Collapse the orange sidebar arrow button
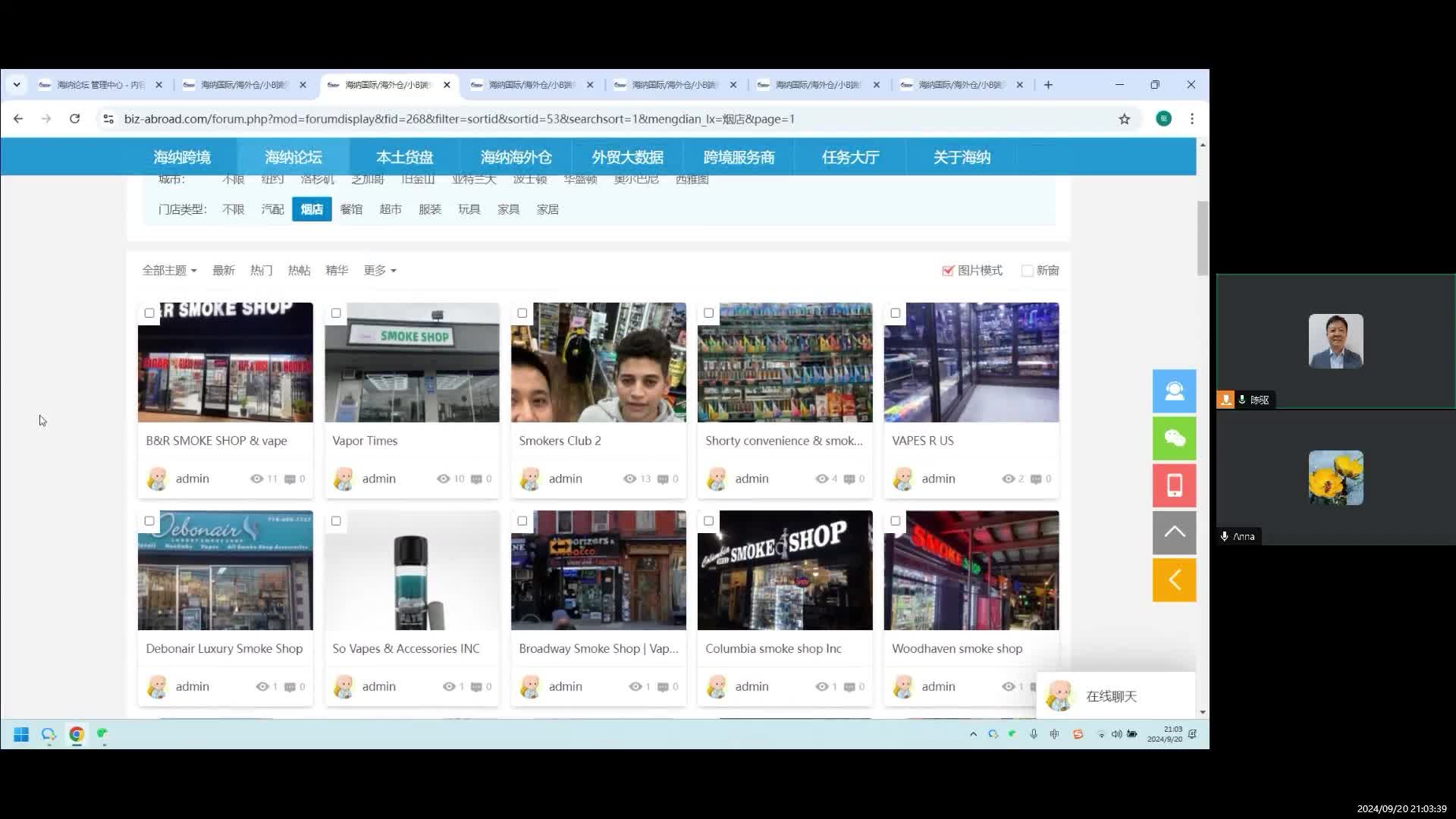Image resolution: width=1456 pixels, height=819 pixels. 1174,580
